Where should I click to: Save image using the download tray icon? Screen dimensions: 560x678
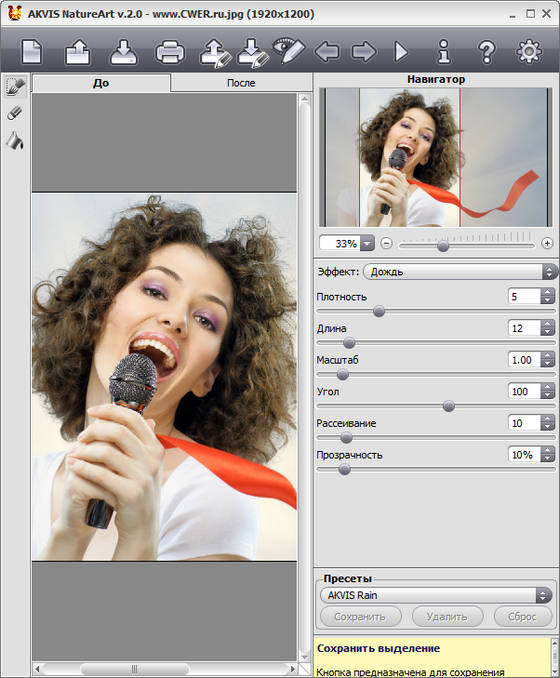pos(124,52)
